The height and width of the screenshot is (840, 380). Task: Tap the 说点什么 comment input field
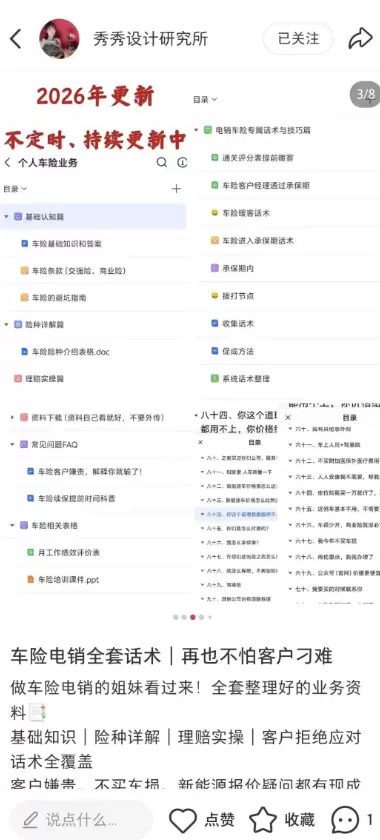click(x=80, y=820)
